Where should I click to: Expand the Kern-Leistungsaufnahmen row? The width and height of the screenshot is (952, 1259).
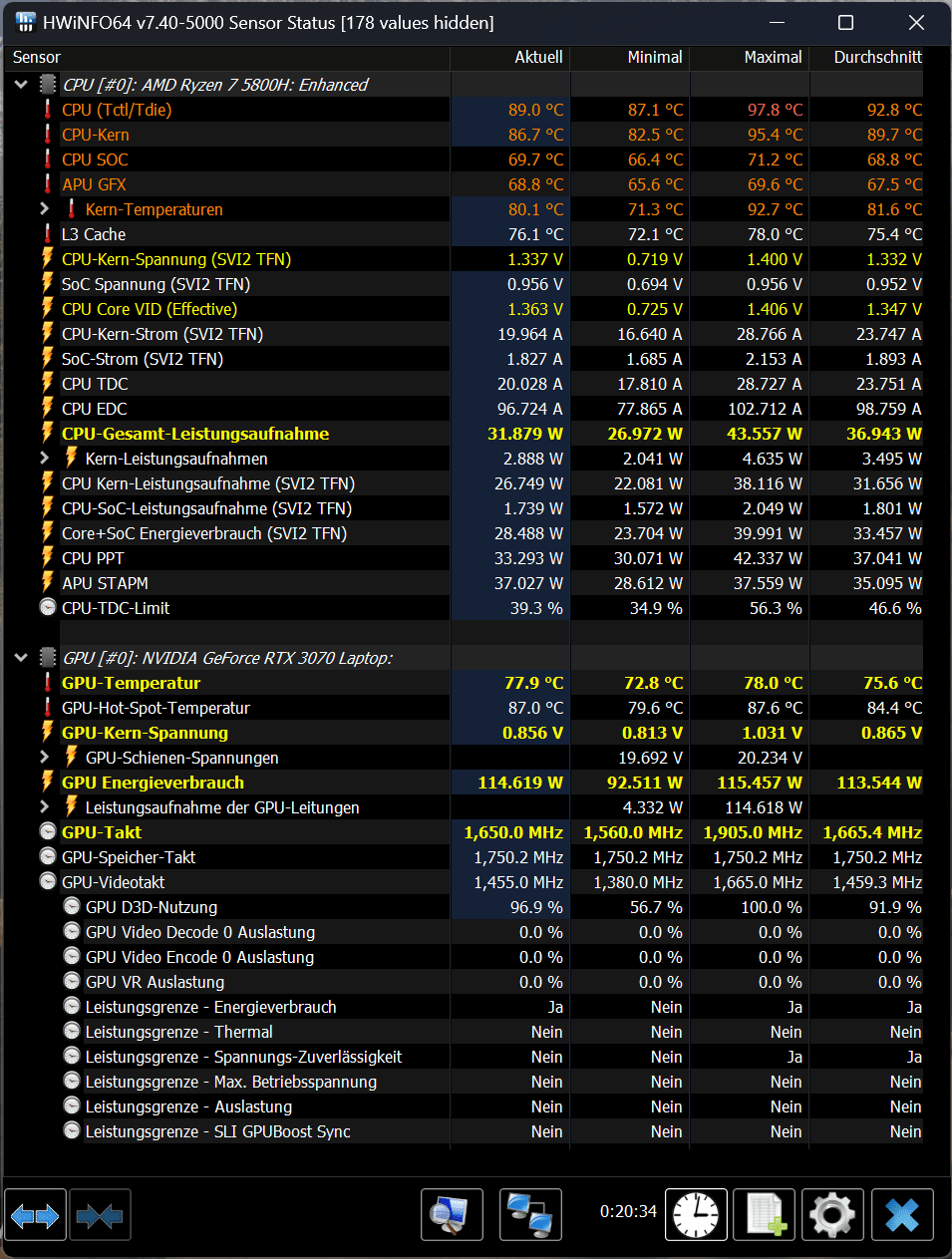coord(44,459)
